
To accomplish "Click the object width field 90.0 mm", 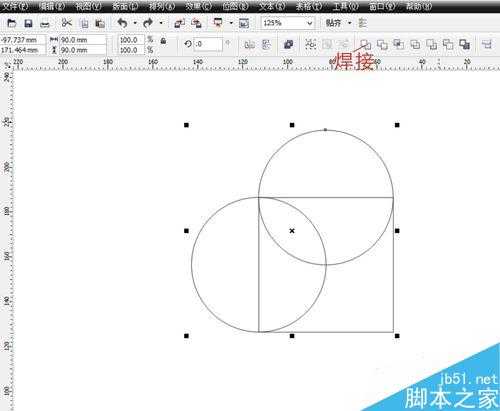I will coord(83,40).
